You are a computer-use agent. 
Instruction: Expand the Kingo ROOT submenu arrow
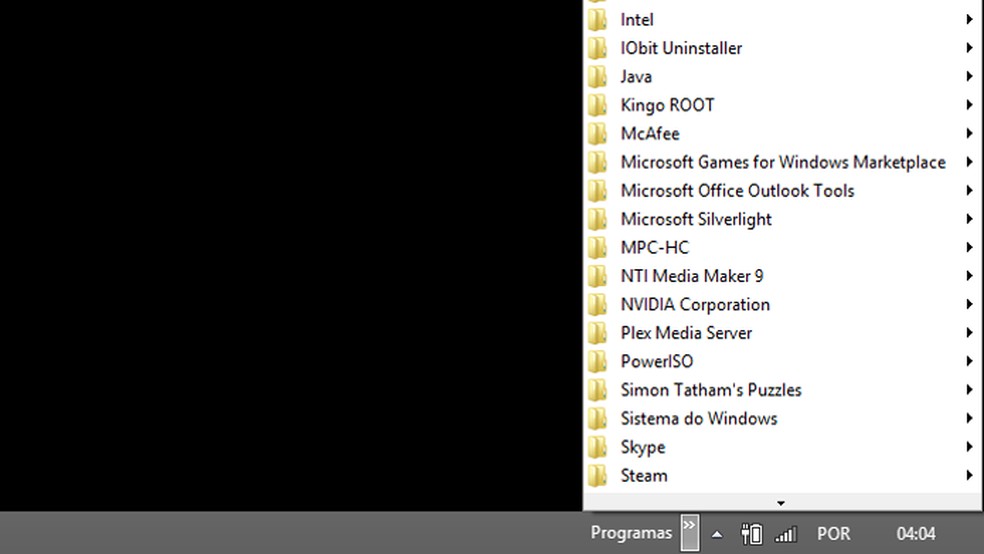click(x=970, y=105)
